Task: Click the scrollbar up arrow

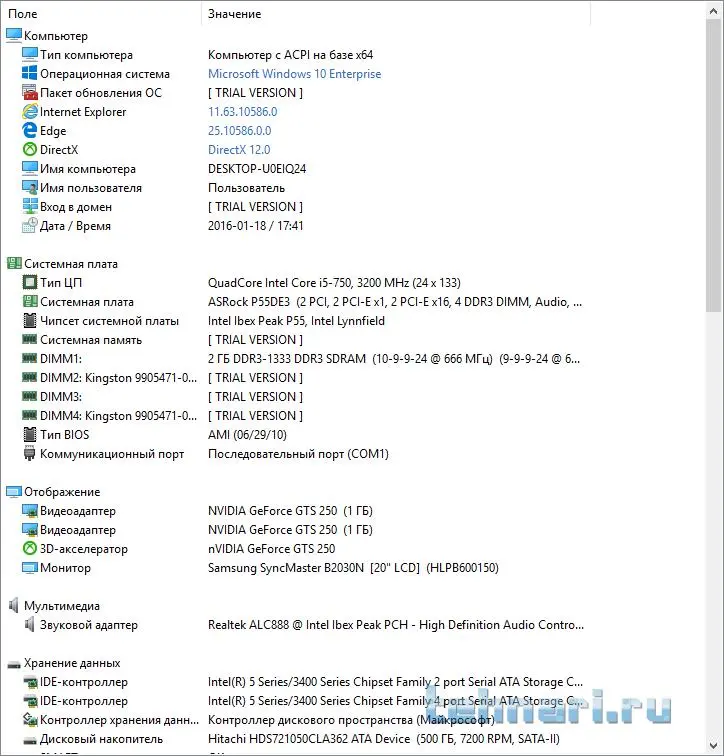Action: click(x=713, y=11)
